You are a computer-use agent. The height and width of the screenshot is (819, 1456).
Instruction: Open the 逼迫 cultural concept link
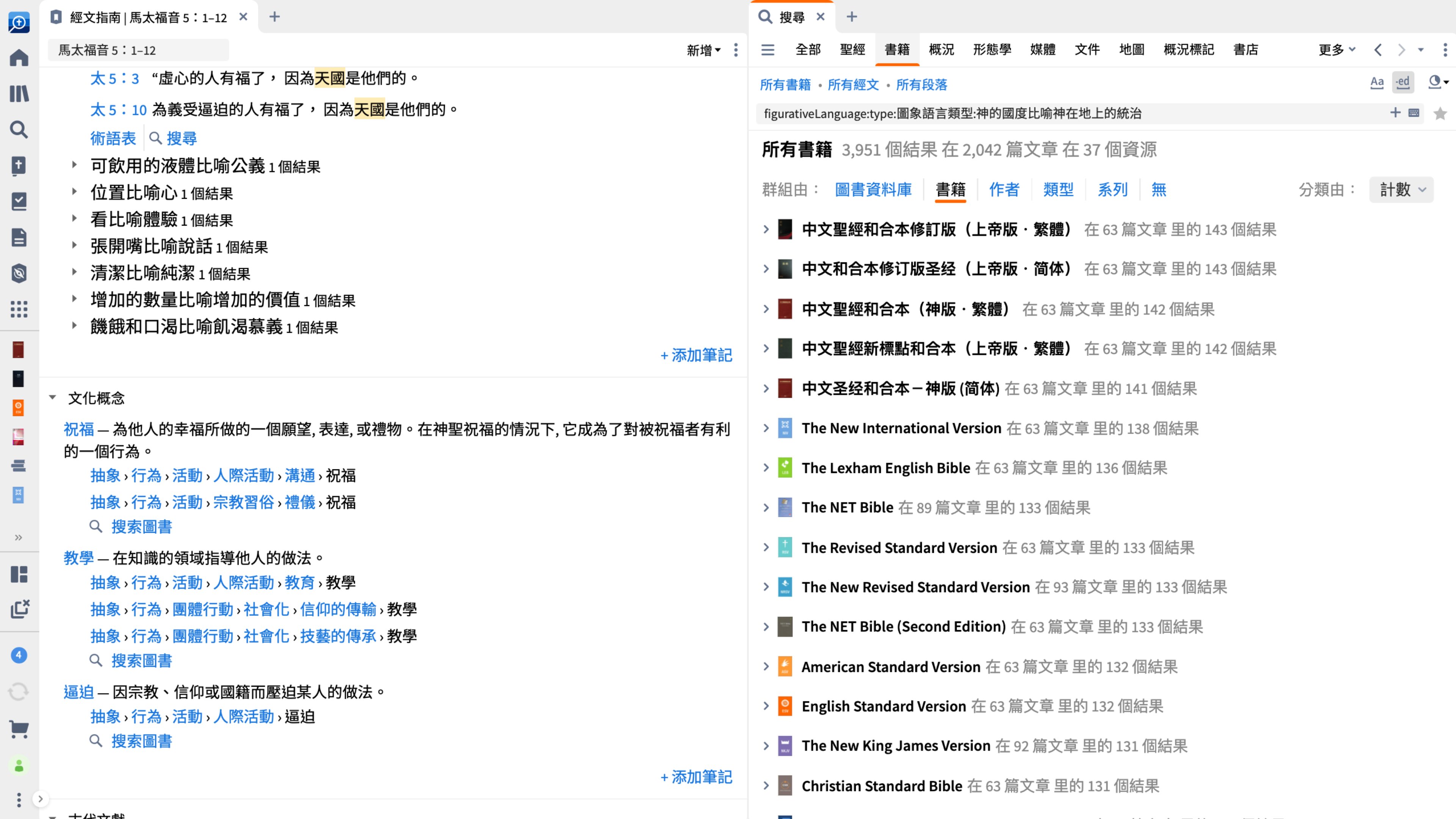pos(78,692)
